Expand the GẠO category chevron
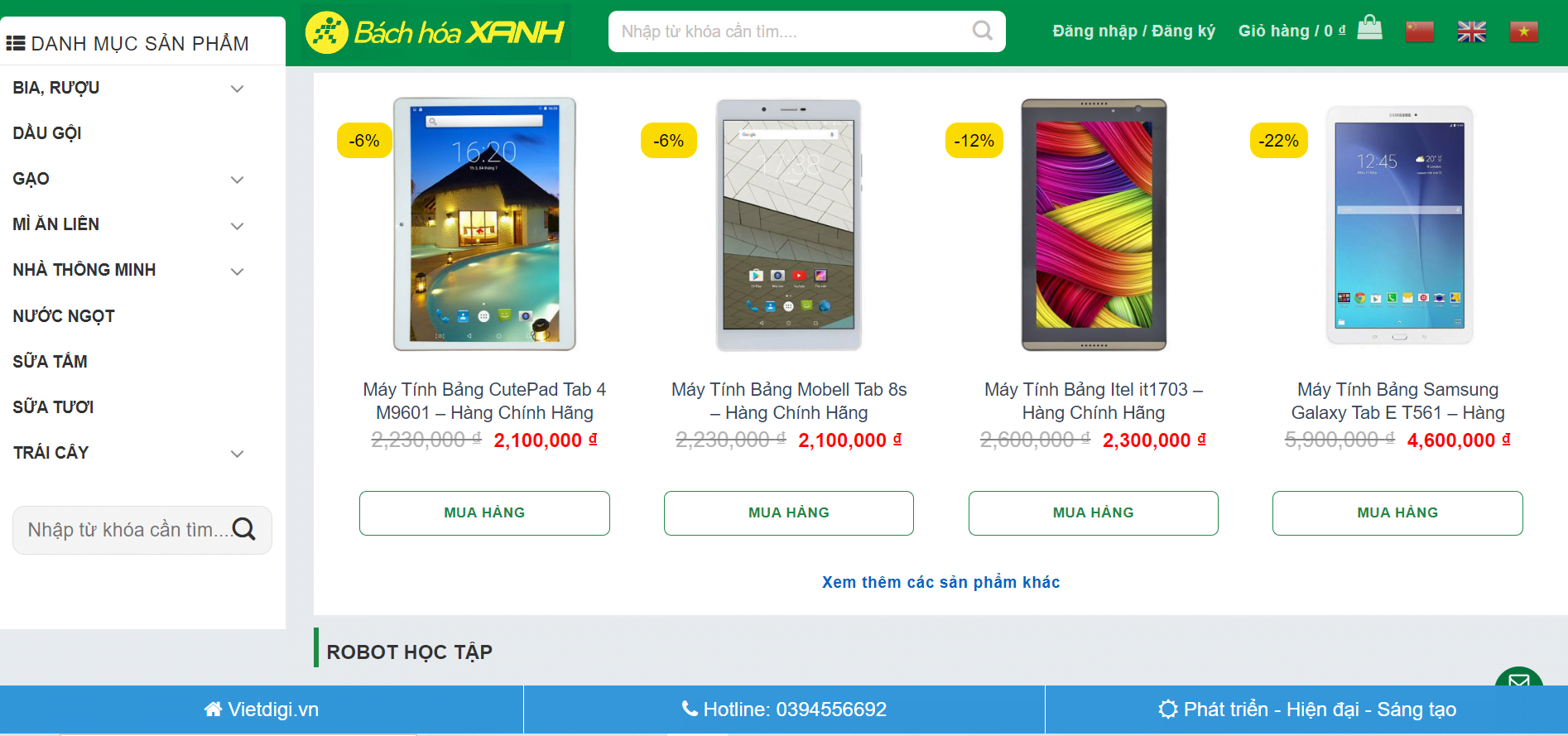This screenshot has width=1568, height=736. (x=237, y=180)
